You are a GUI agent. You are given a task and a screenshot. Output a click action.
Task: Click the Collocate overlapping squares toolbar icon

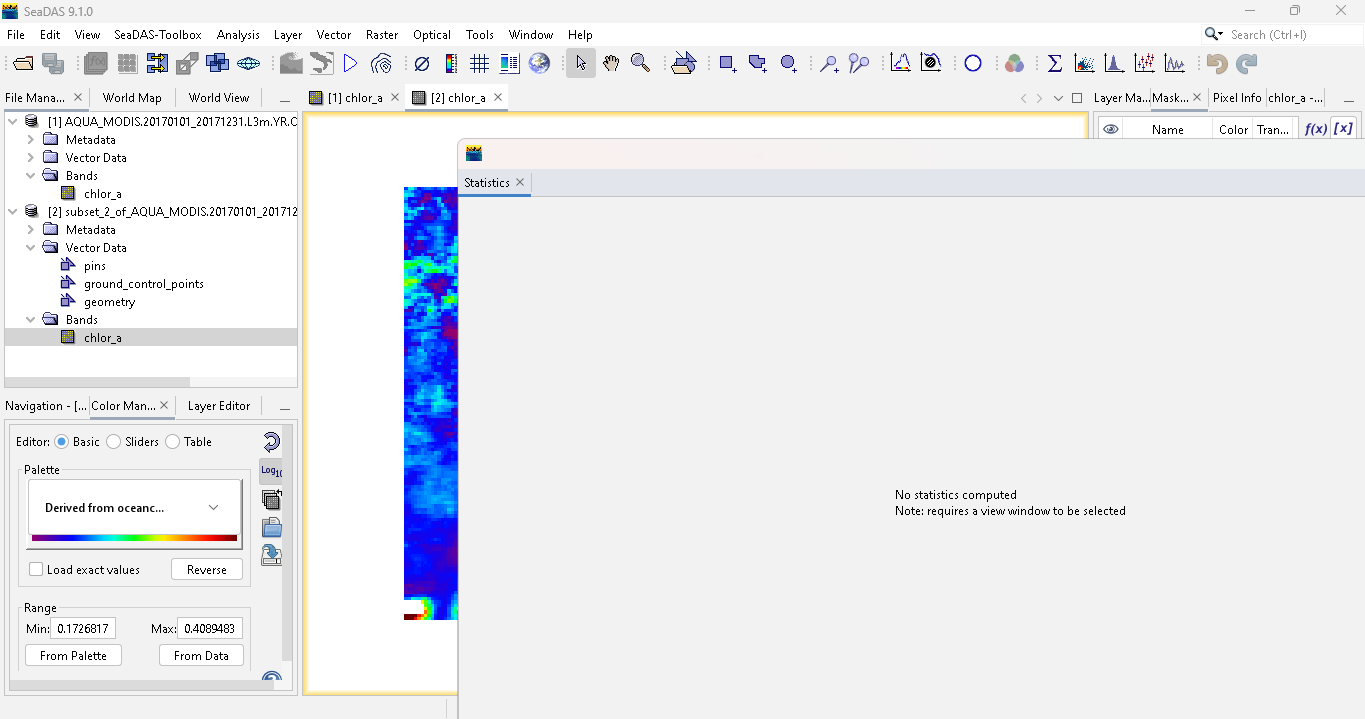coord(217,64)
